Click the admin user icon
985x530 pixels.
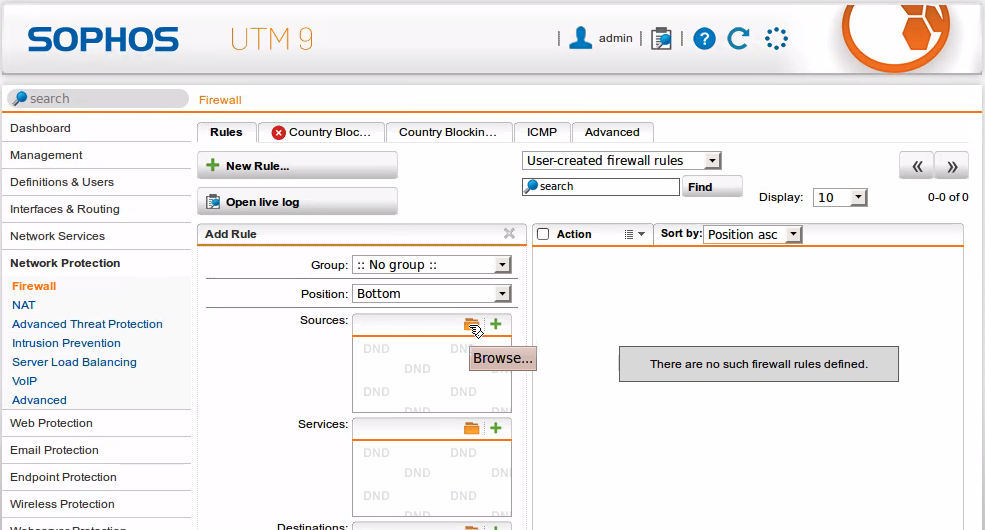tap(580, 38)
